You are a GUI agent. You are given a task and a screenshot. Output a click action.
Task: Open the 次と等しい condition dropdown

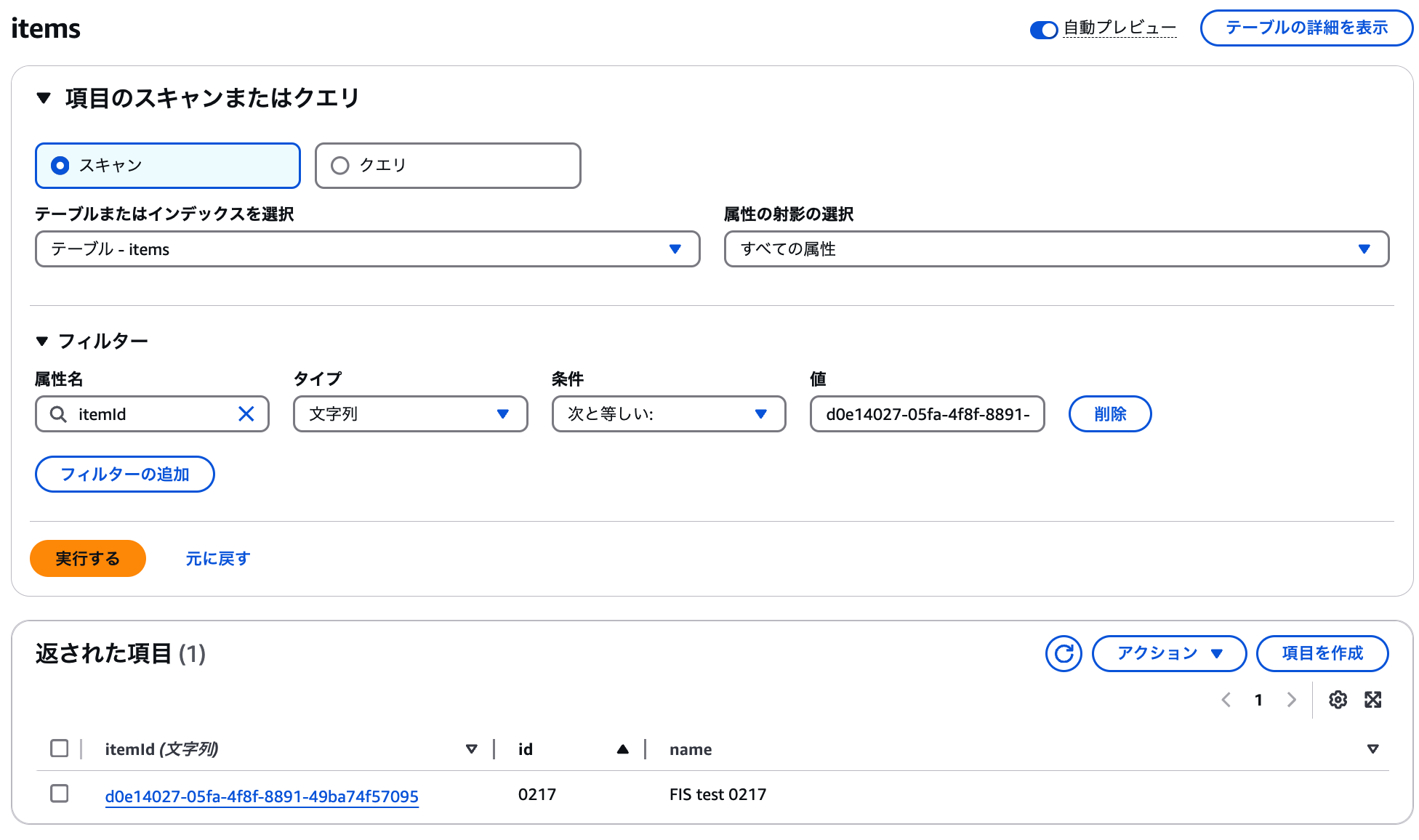pyautogui.click(x=668, y=414)
